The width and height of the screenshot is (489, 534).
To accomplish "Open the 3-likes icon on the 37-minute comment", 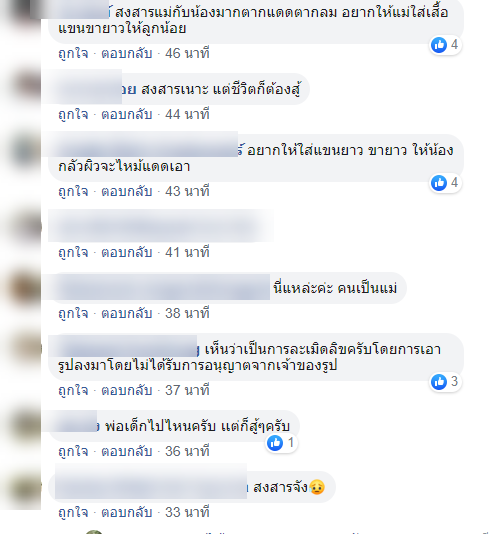I will pyautogui.click(x=445, y=382).
